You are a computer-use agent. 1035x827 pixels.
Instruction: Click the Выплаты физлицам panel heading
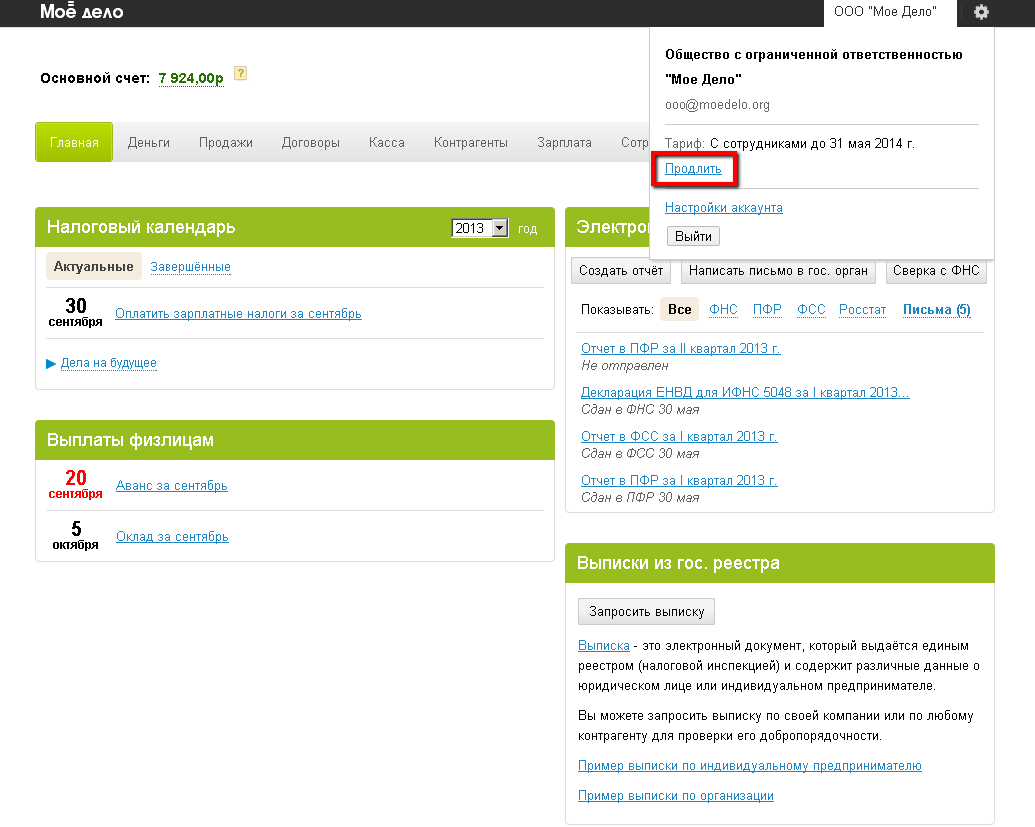pos(130,440)
